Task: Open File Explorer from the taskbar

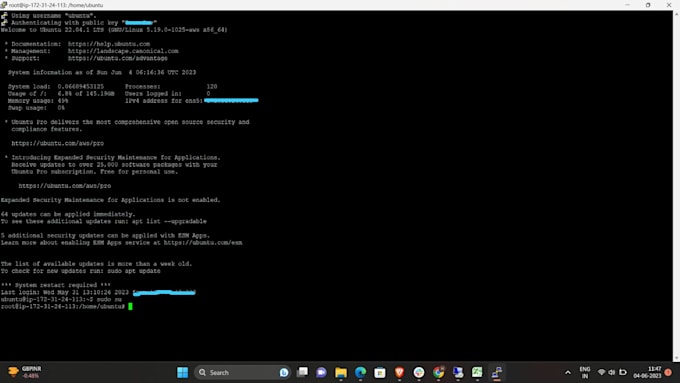Action: [341, 372]
